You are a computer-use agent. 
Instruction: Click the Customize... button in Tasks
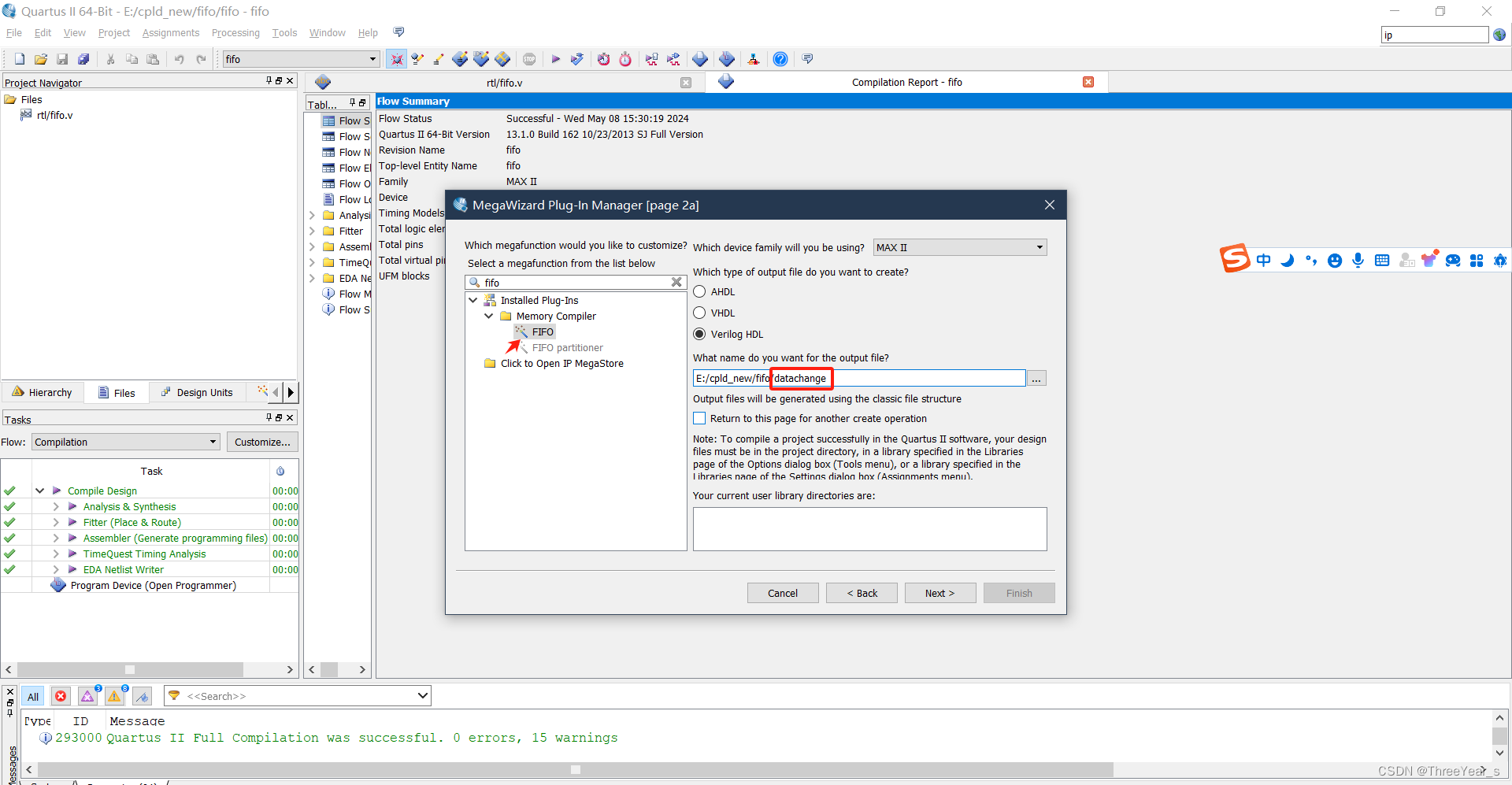262,442
